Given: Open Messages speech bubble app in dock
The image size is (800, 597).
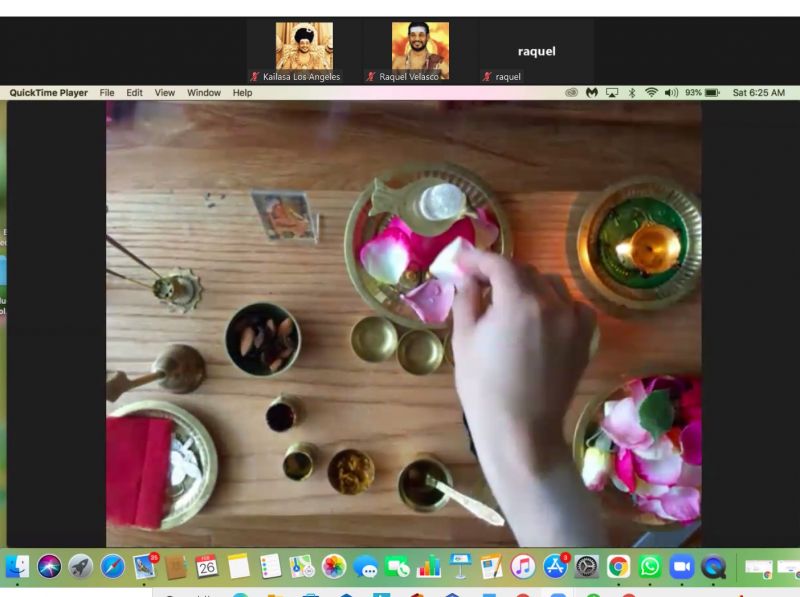Looking at the screenshot, I should coord(365,567).
